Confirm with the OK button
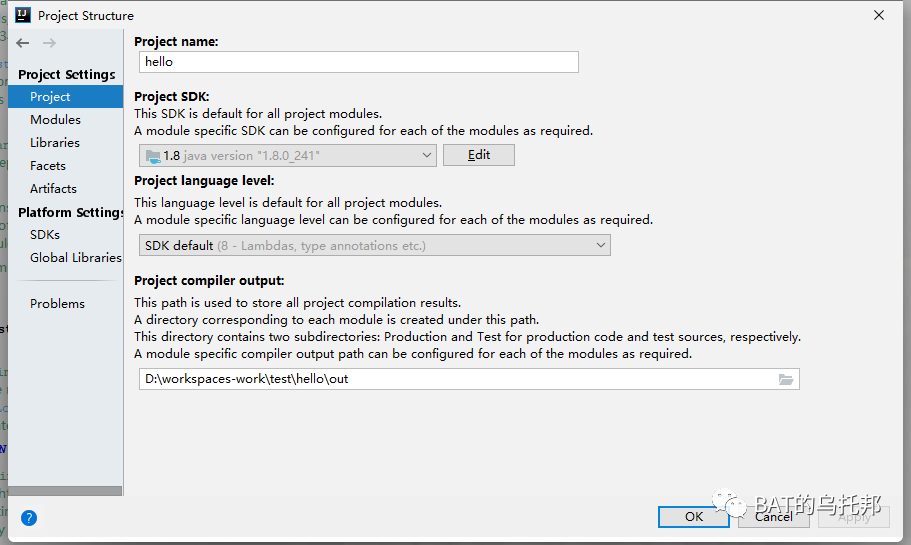Viewport: 911px width, 545px height. coord(694,517)
